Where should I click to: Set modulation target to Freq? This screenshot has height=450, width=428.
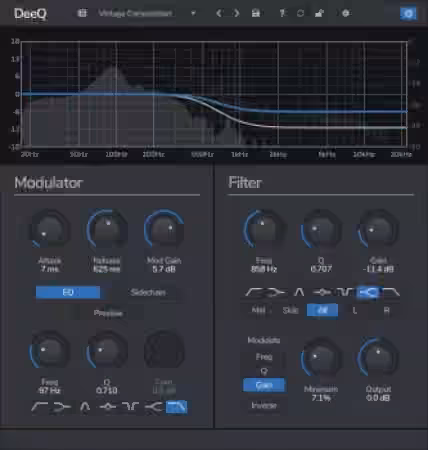264,357
